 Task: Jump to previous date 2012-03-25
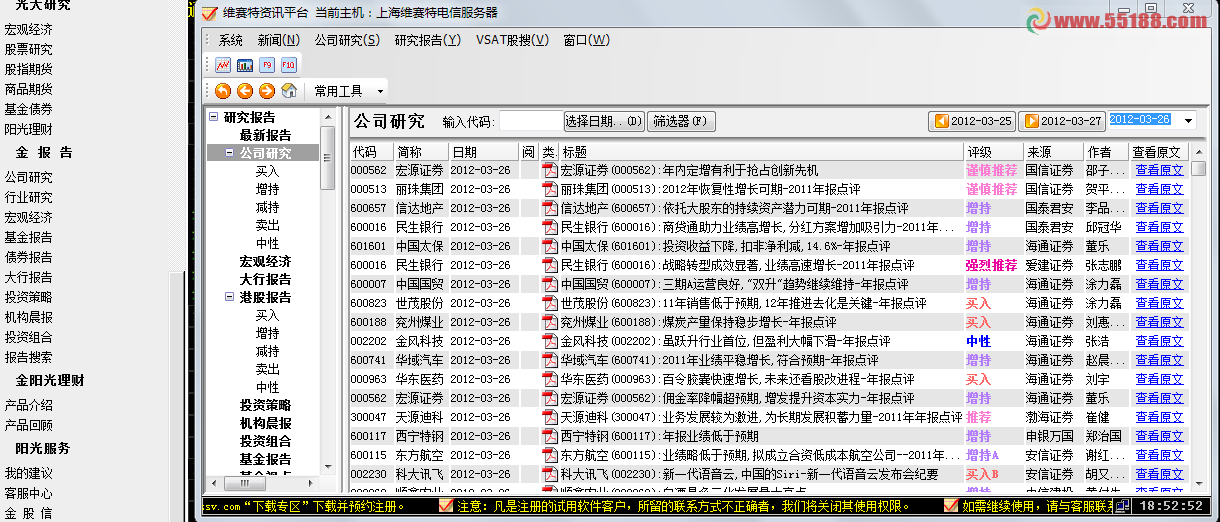coord(972,121)
